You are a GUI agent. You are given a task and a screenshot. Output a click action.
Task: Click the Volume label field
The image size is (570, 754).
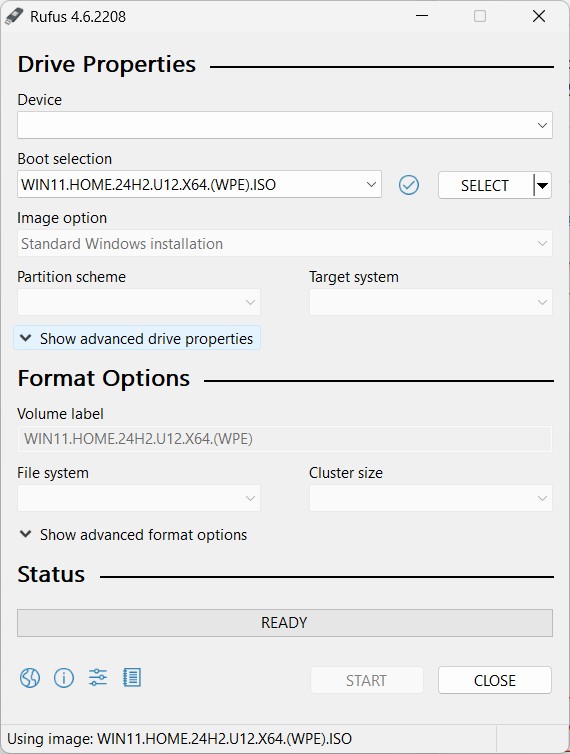[285, 439]
